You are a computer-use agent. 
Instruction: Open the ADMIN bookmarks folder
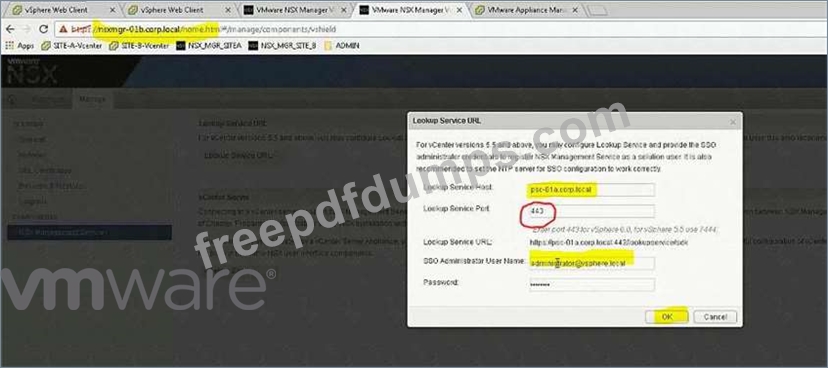342,46
